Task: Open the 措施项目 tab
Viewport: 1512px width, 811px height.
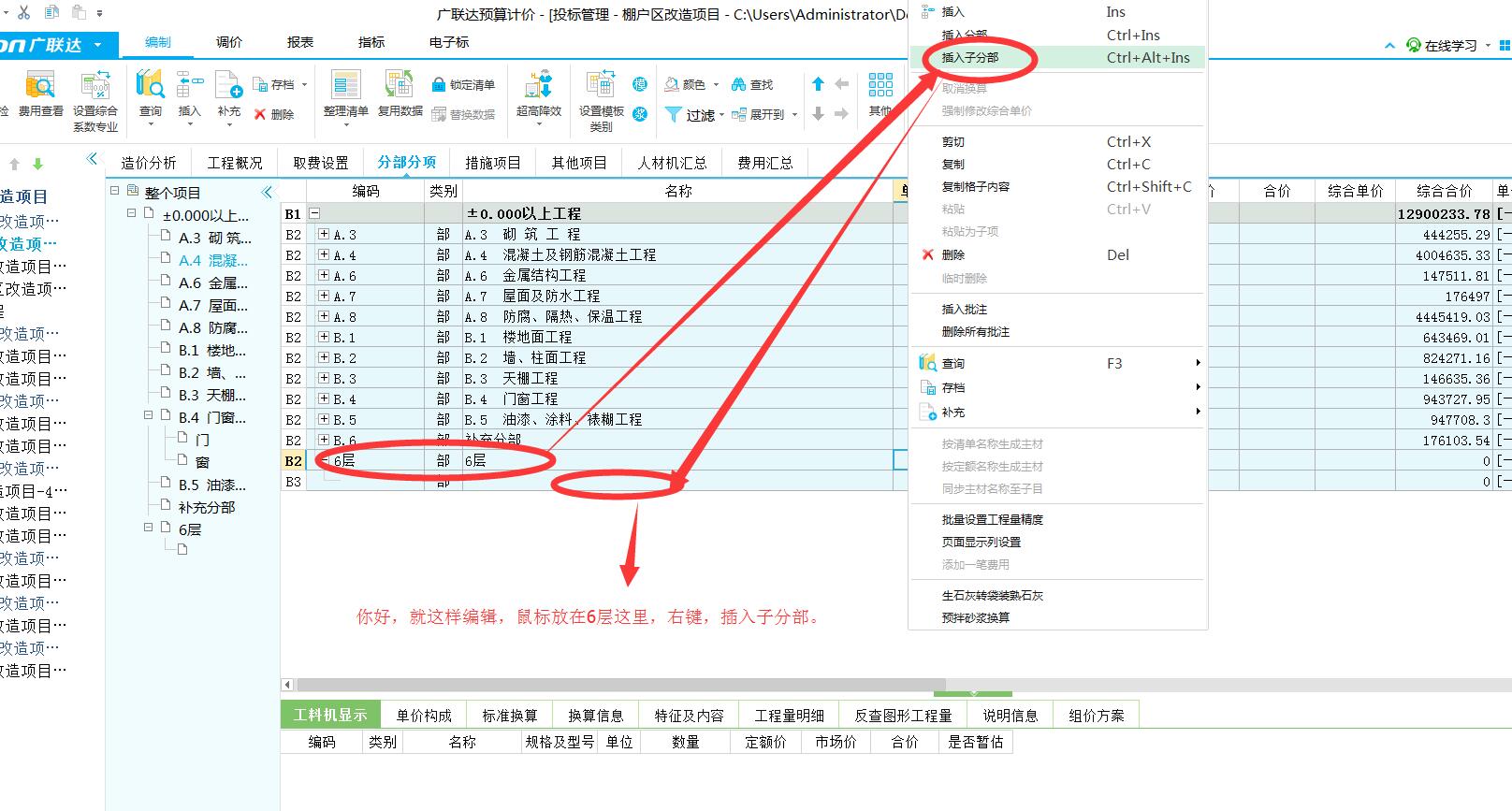Action: (x=493, y=163)
